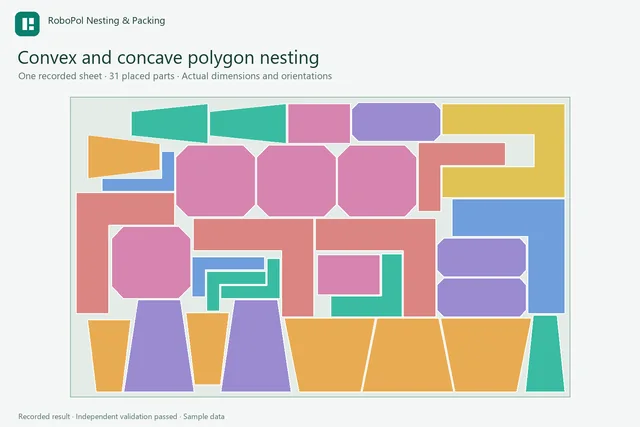Select the small pink rectangle beside green L-part
Viewport: 640px width, 427px height.
point(349,274)
